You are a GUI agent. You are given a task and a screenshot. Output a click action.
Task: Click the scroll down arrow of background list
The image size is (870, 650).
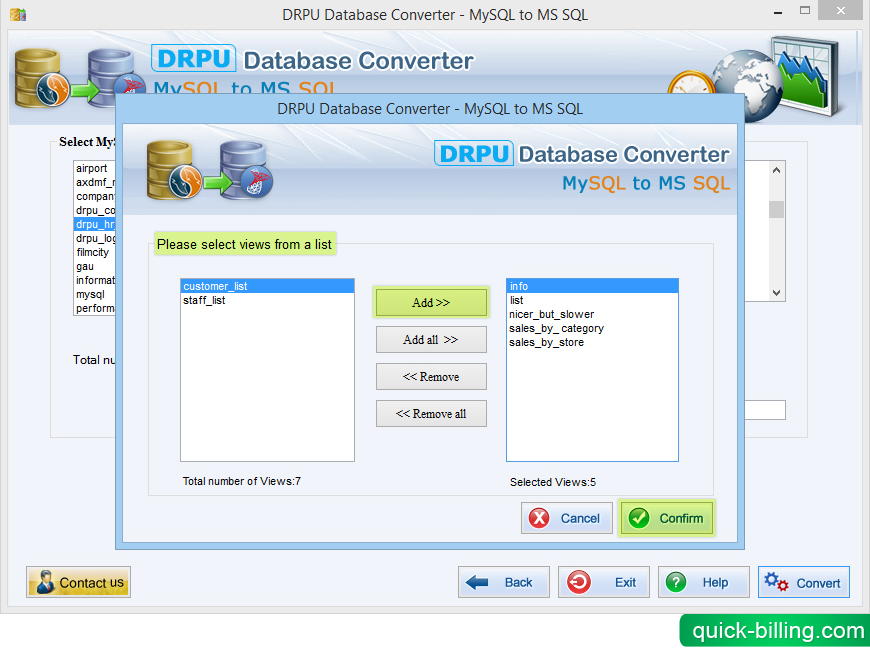coord(776,293)
